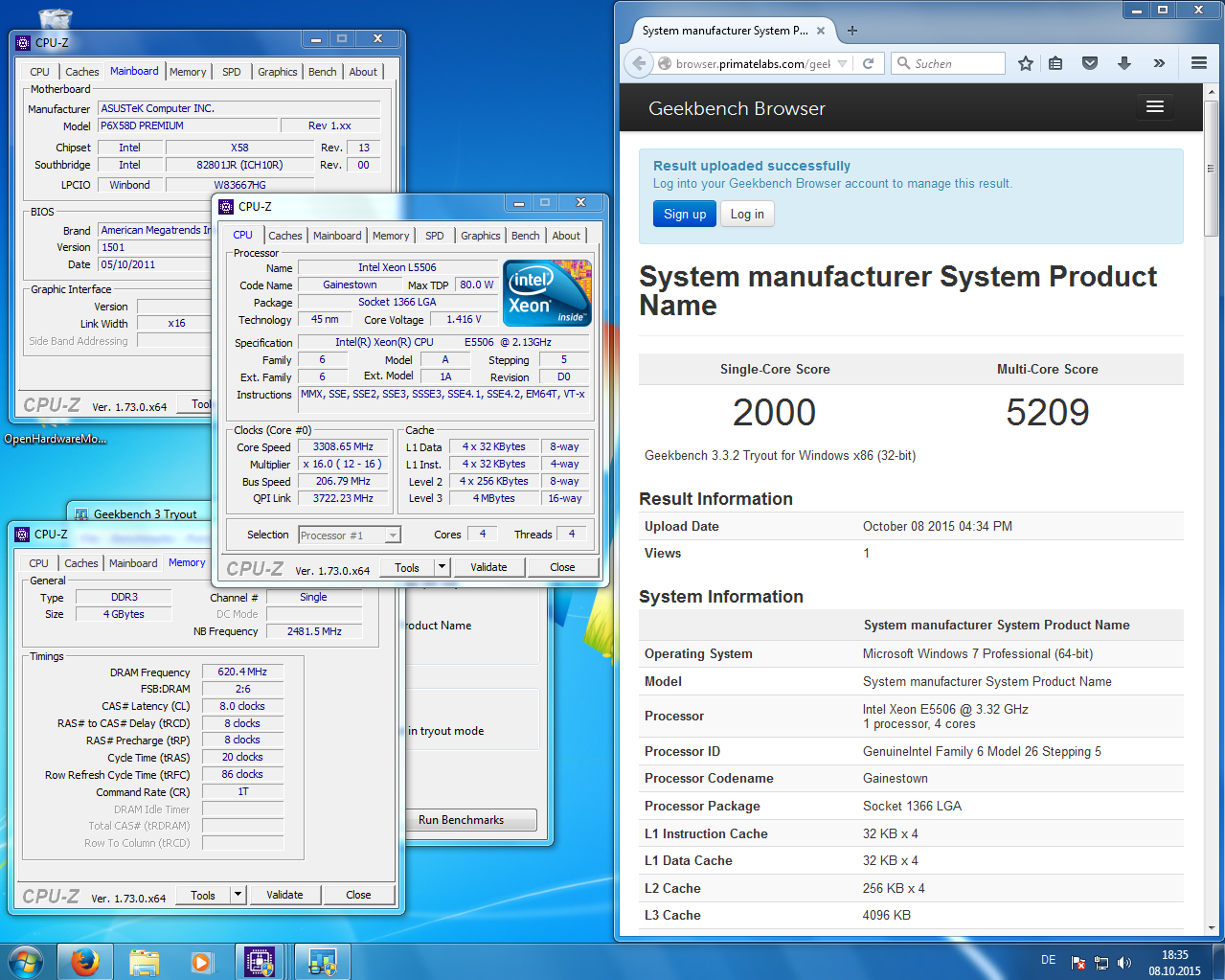Select the Mainboard tab in the bottom CPU-Z window
Image resolution: width=1225 pixels, height=980 pixels.
[133, 563]
